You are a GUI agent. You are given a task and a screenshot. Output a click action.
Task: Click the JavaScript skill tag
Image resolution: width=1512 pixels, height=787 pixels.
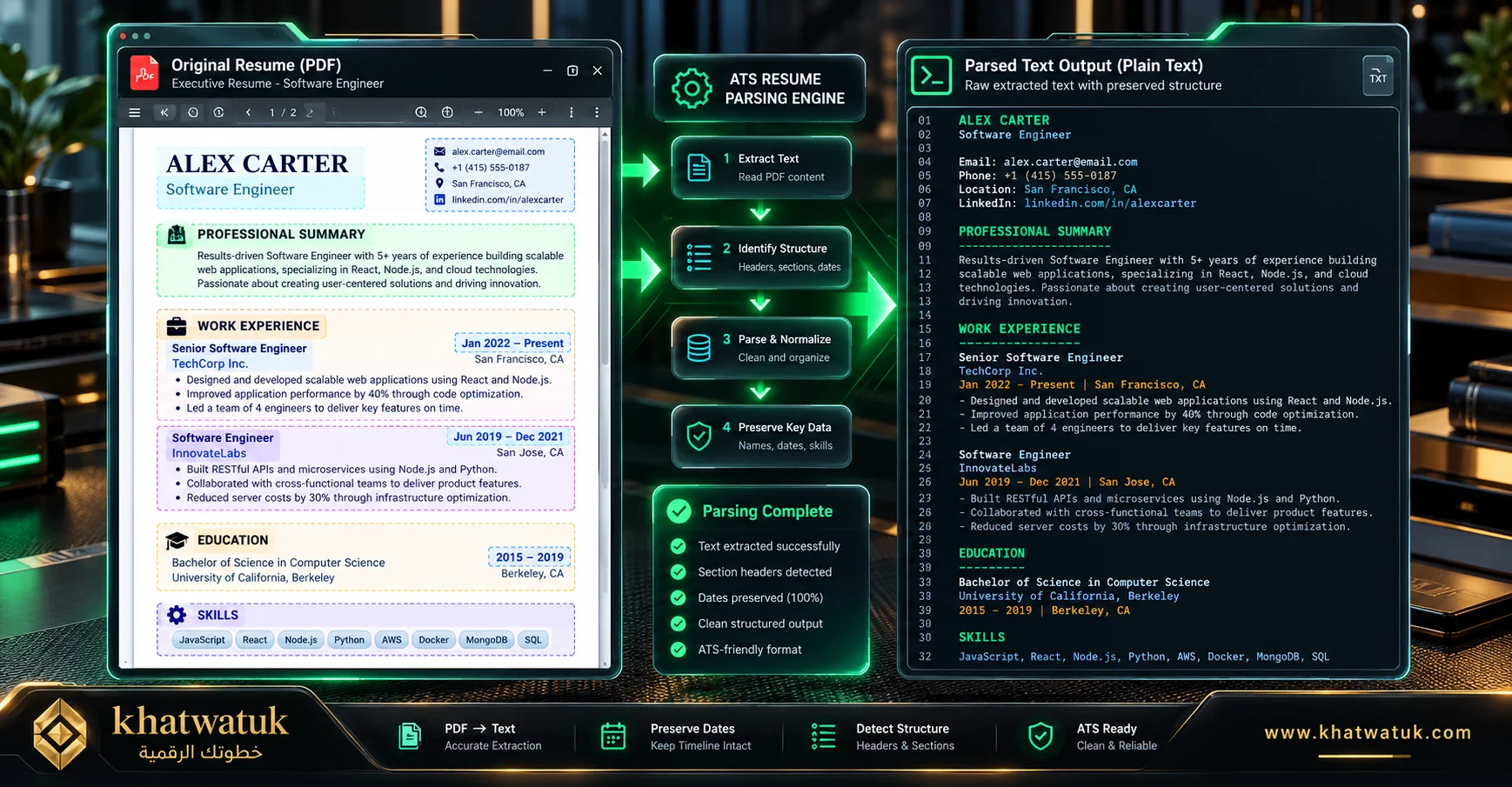coord(202,640)
